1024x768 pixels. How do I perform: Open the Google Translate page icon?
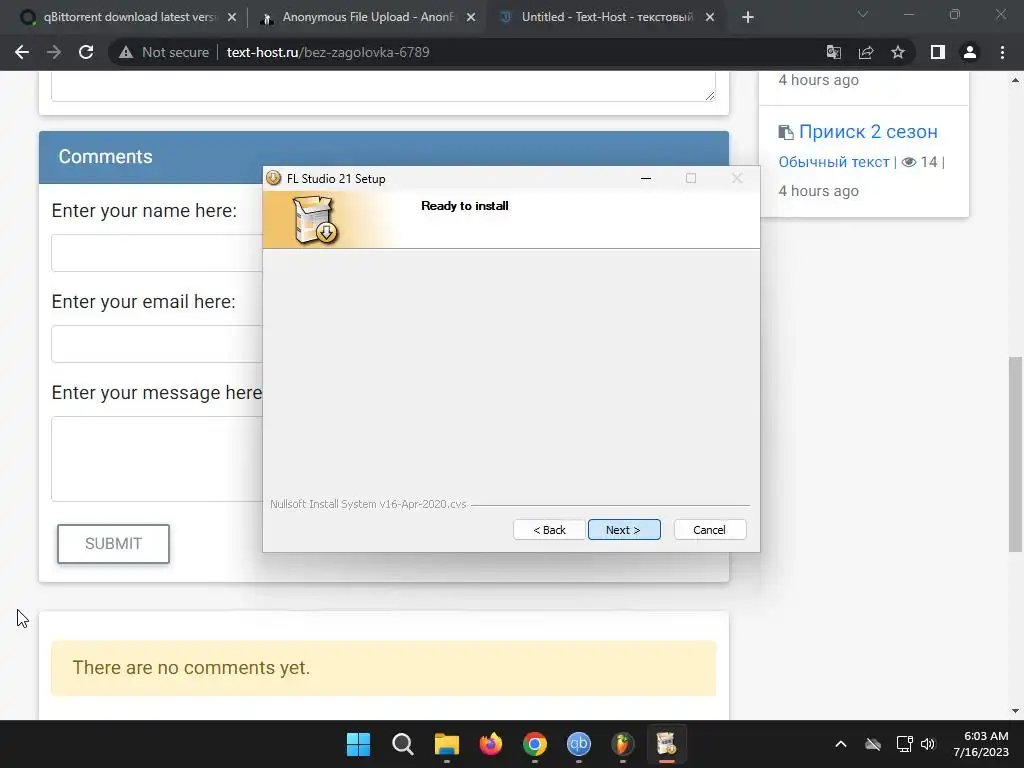click(x=834, y=52)
